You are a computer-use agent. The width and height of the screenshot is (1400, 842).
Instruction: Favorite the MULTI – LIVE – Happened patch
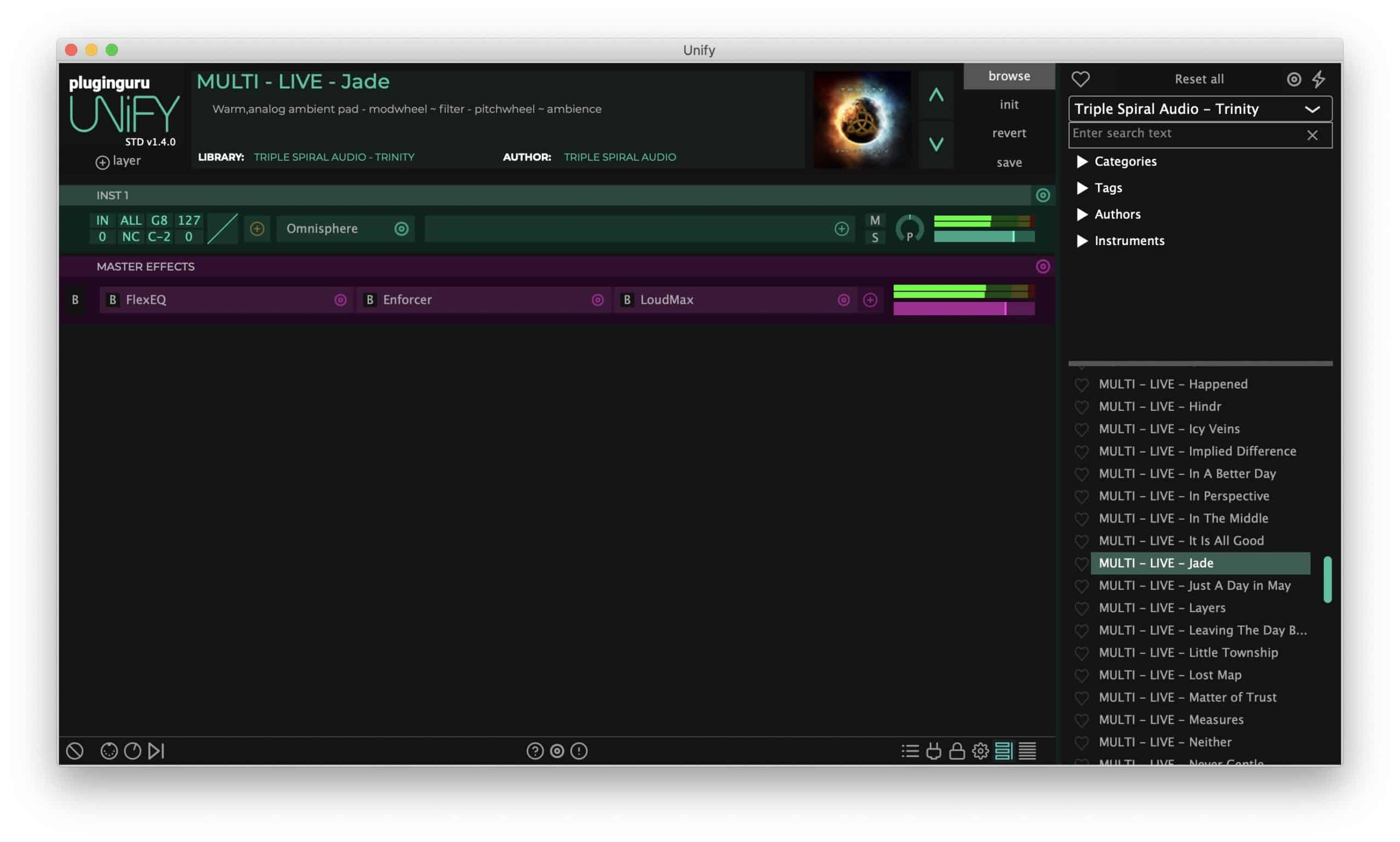tap(1081, 385)
